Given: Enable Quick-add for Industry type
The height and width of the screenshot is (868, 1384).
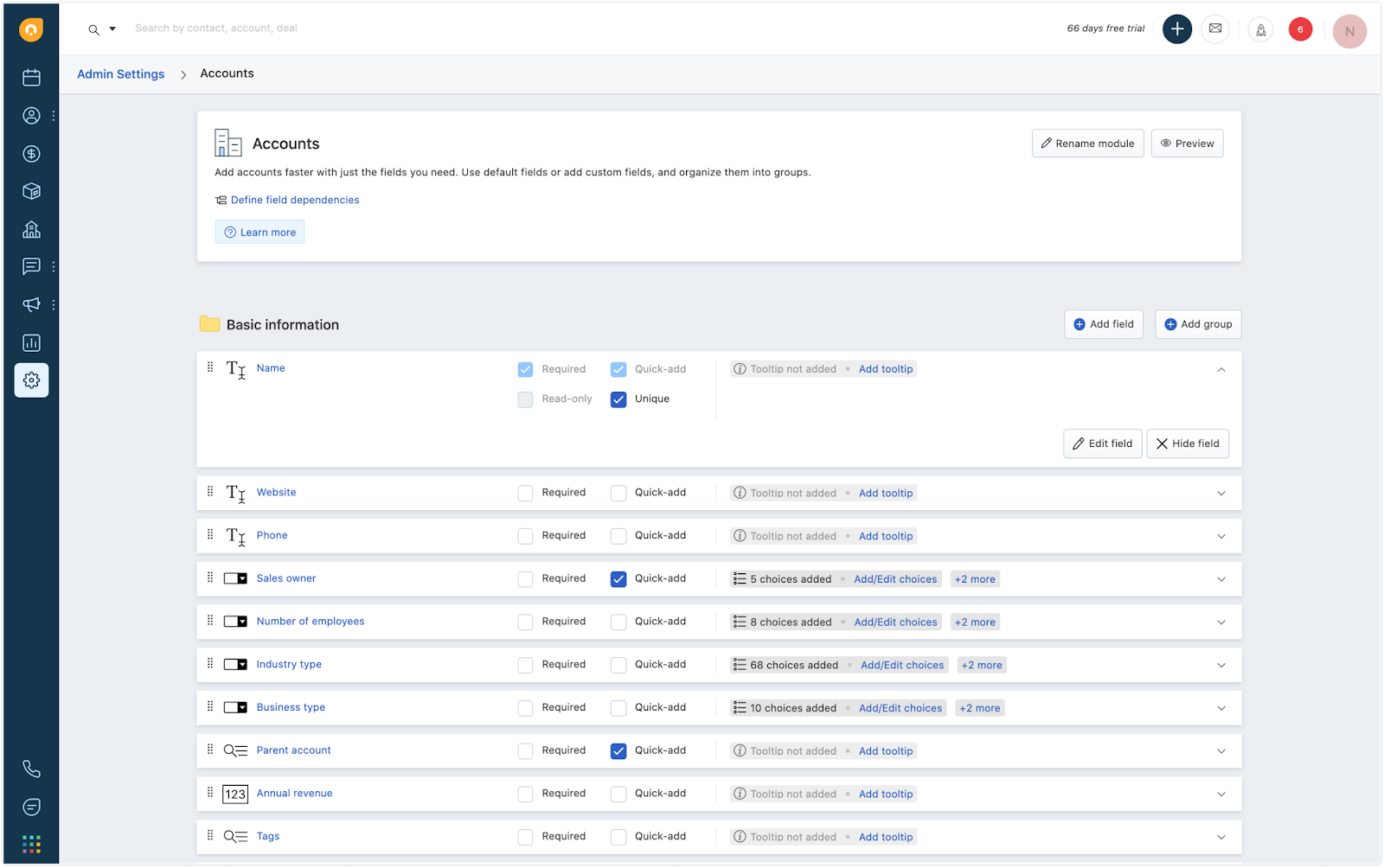Looking at the screenshot, I should pos(618,665).
